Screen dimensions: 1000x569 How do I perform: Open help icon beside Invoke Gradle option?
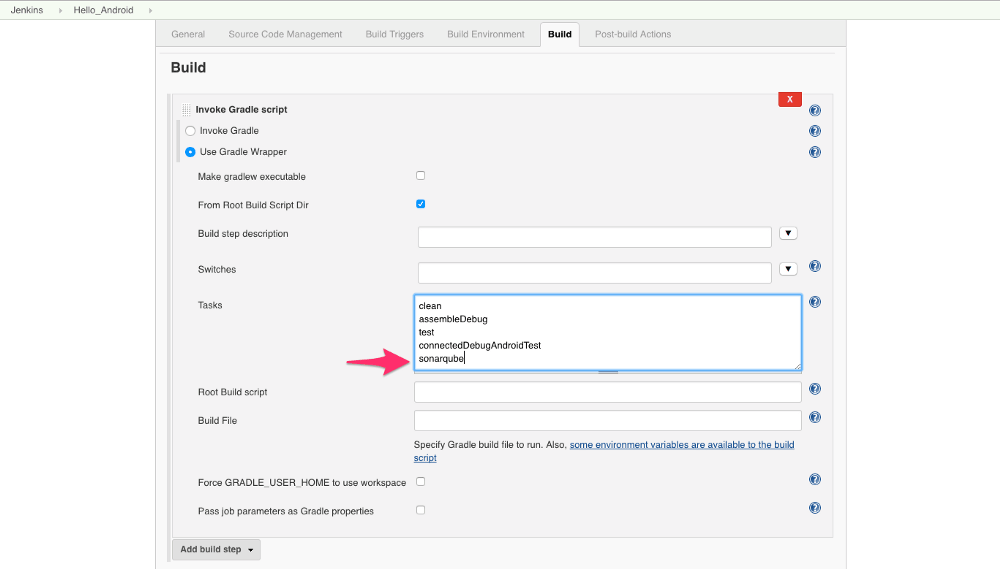(815, 131)
